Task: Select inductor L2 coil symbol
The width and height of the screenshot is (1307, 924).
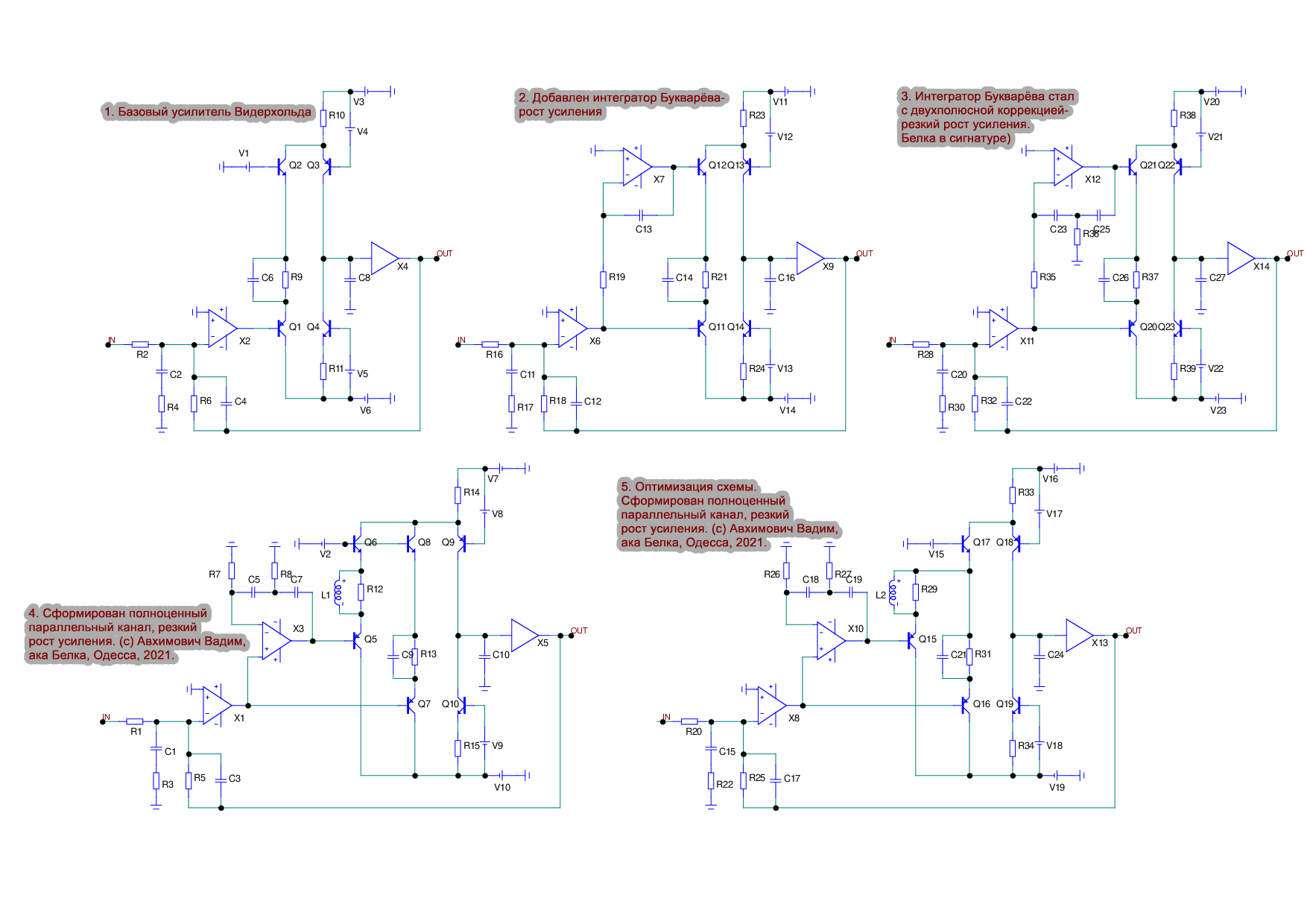Action: click(893, 592)
